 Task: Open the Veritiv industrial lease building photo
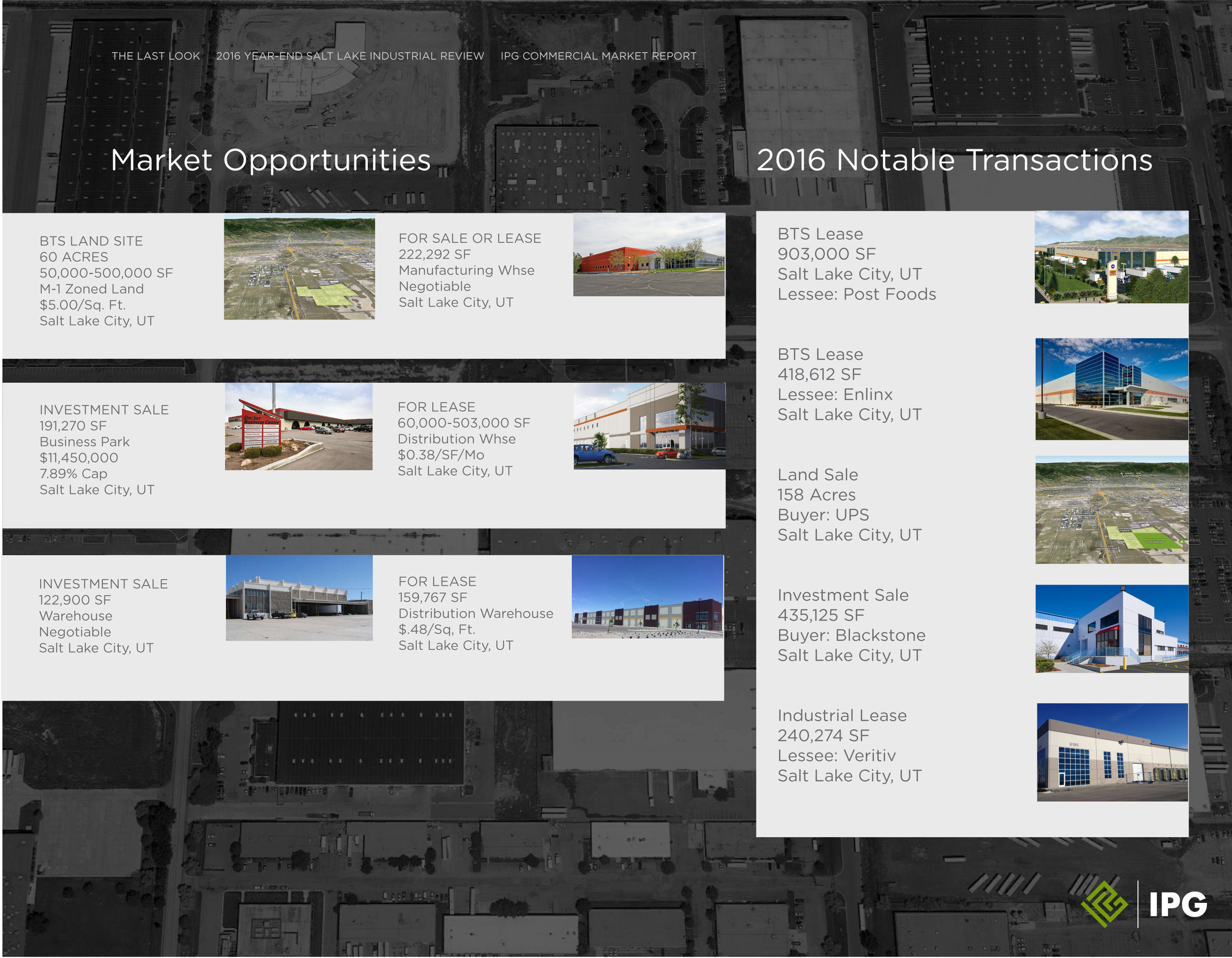click(x=1112, y=752)
